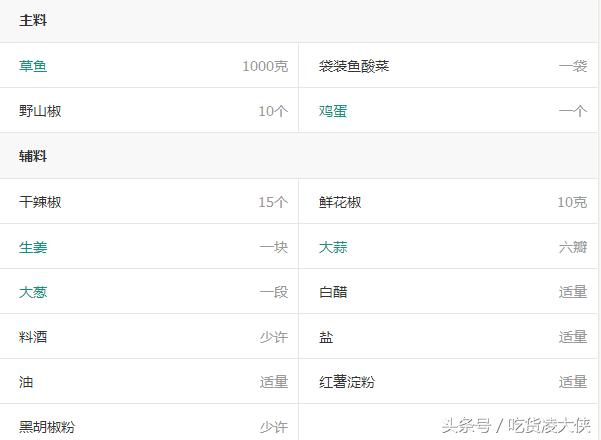Click the 料酒 ingredient name
The height and width of the screenshot is (440, 601).
(33, 337)
